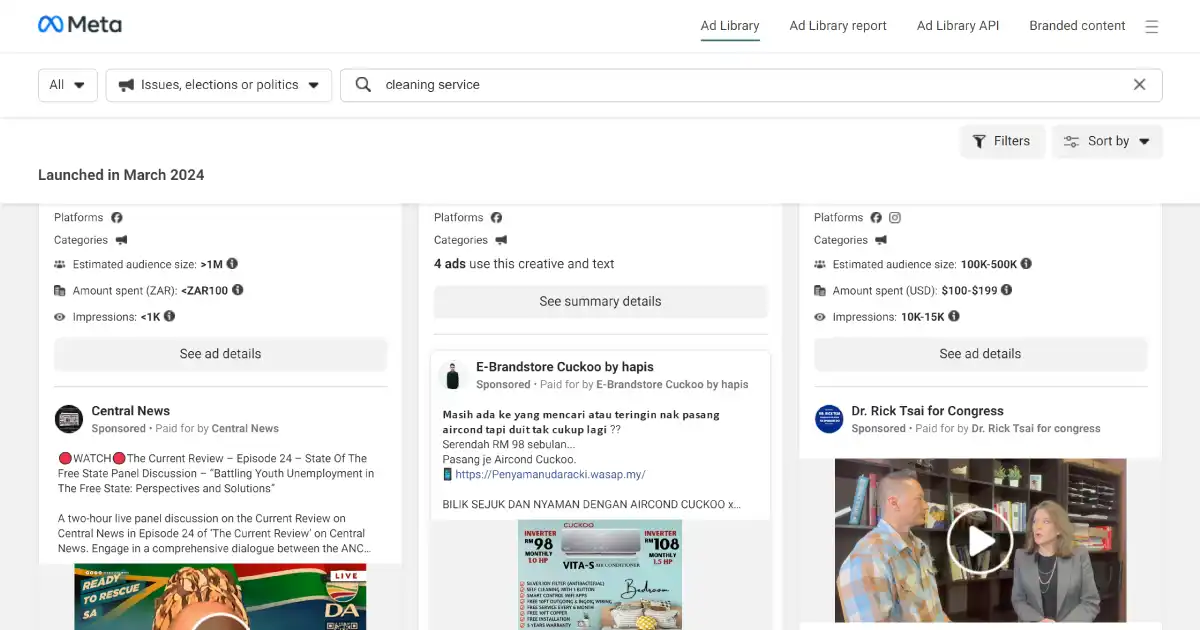Click the Launched in March 2024 heading

click(121, 175)
